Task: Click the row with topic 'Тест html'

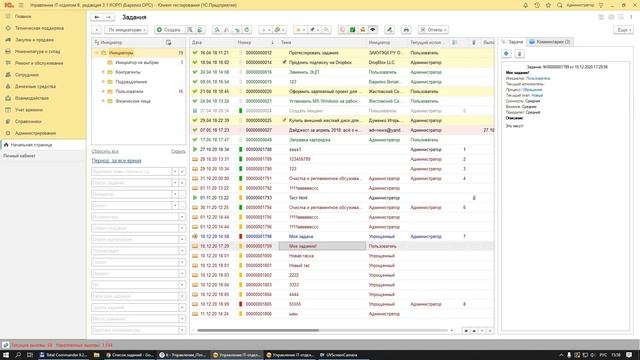Action: pyautogui.click(x=342, y=198)
